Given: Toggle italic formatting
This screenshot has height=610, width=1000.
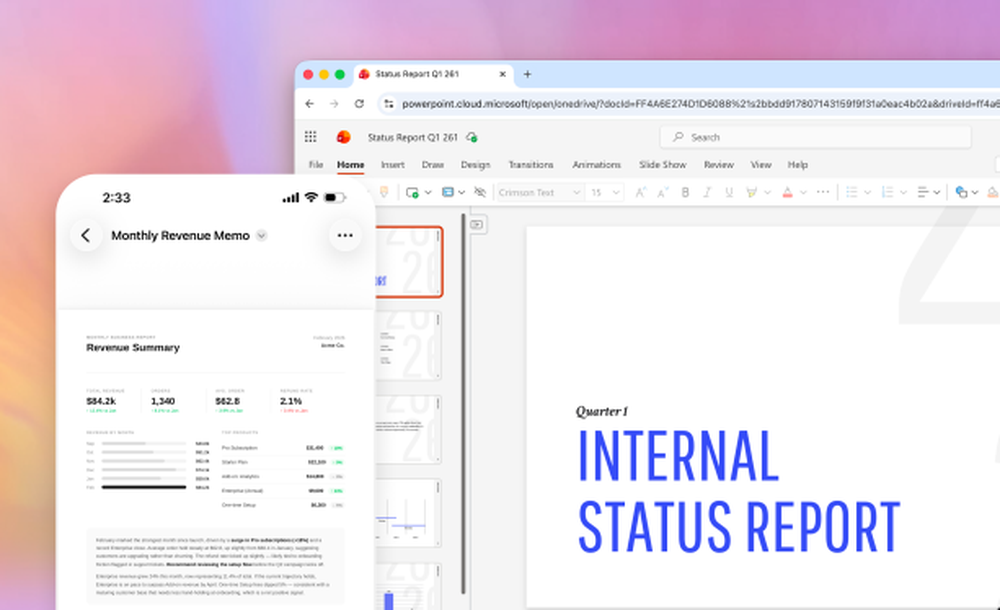Looking at the screenshot, I should click(x=706, y=192).
